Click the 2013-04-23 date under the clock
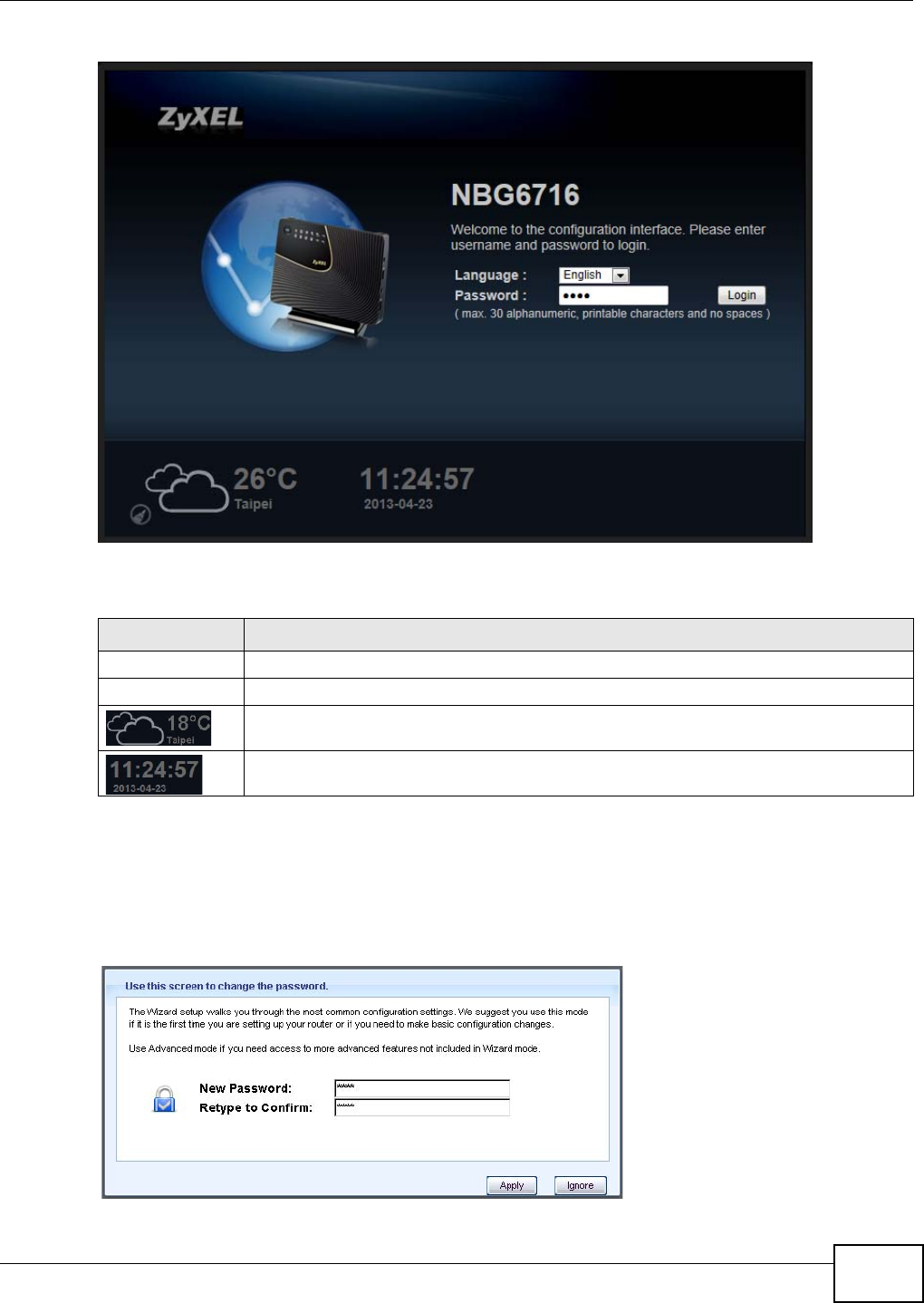Image resolution: width=924 pixels, height=1303 pixels. (x=399, y=504)
